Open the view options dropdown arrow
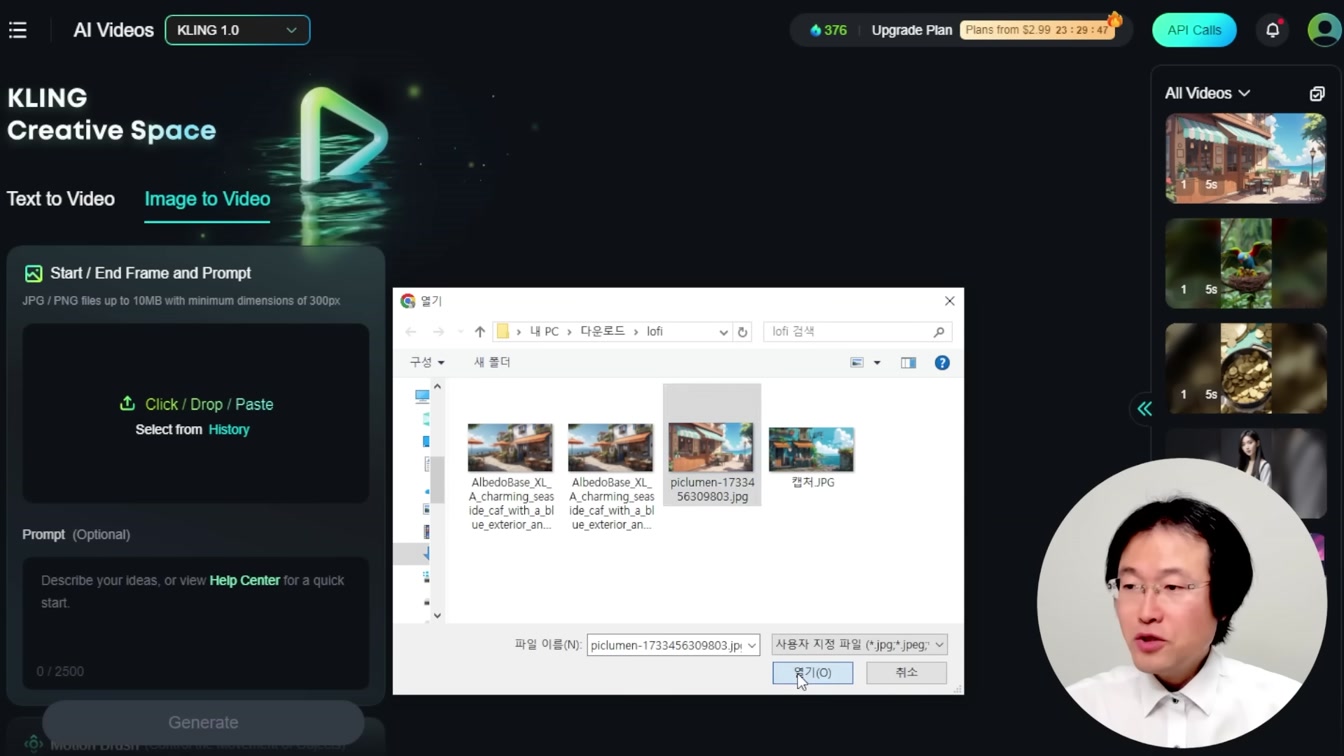This screenshot has width=1344, height=756. pos(877,363)
